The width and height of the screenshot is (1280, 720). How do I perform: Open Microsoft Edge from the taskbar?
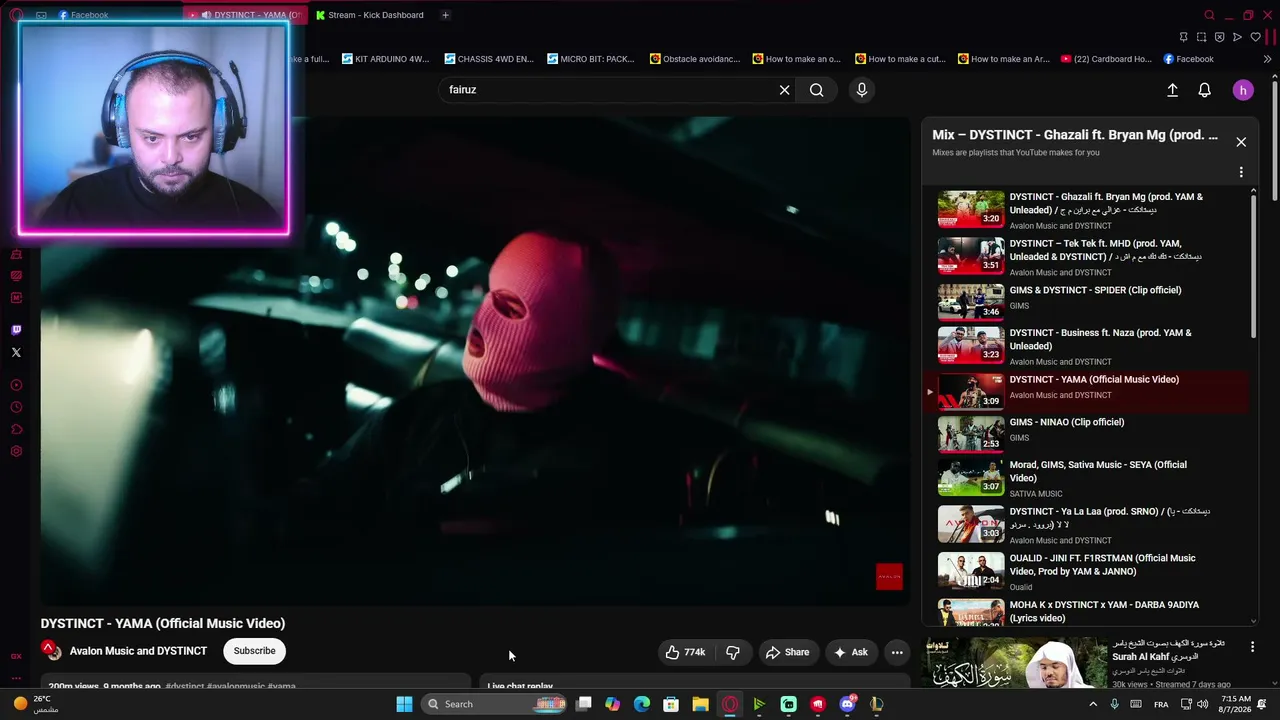(x=642, y=704)
